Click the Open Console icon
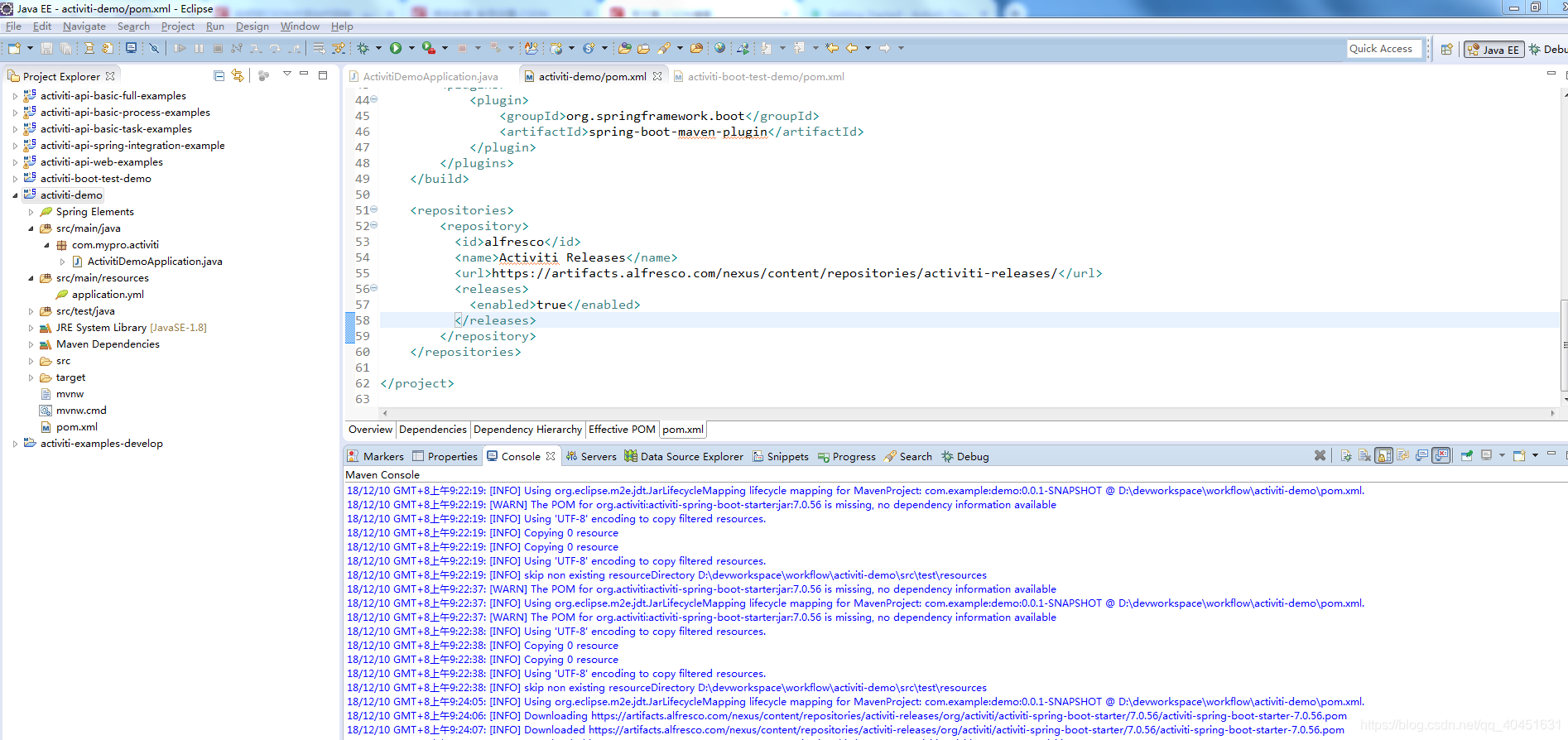Image resolution: width=1568 pixels, height=740 pixels. click(x=1519, y=455)
